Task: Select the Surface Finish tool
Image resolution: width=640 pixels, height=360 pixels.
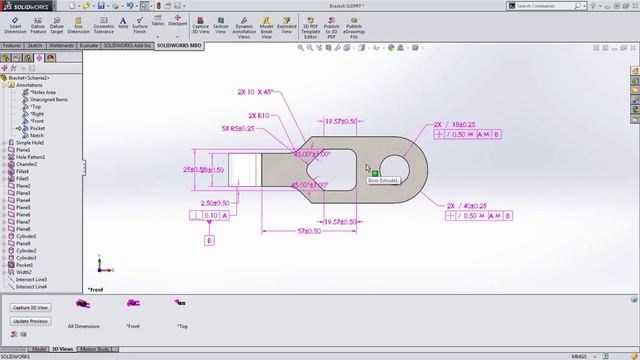Action: [140, 25]
